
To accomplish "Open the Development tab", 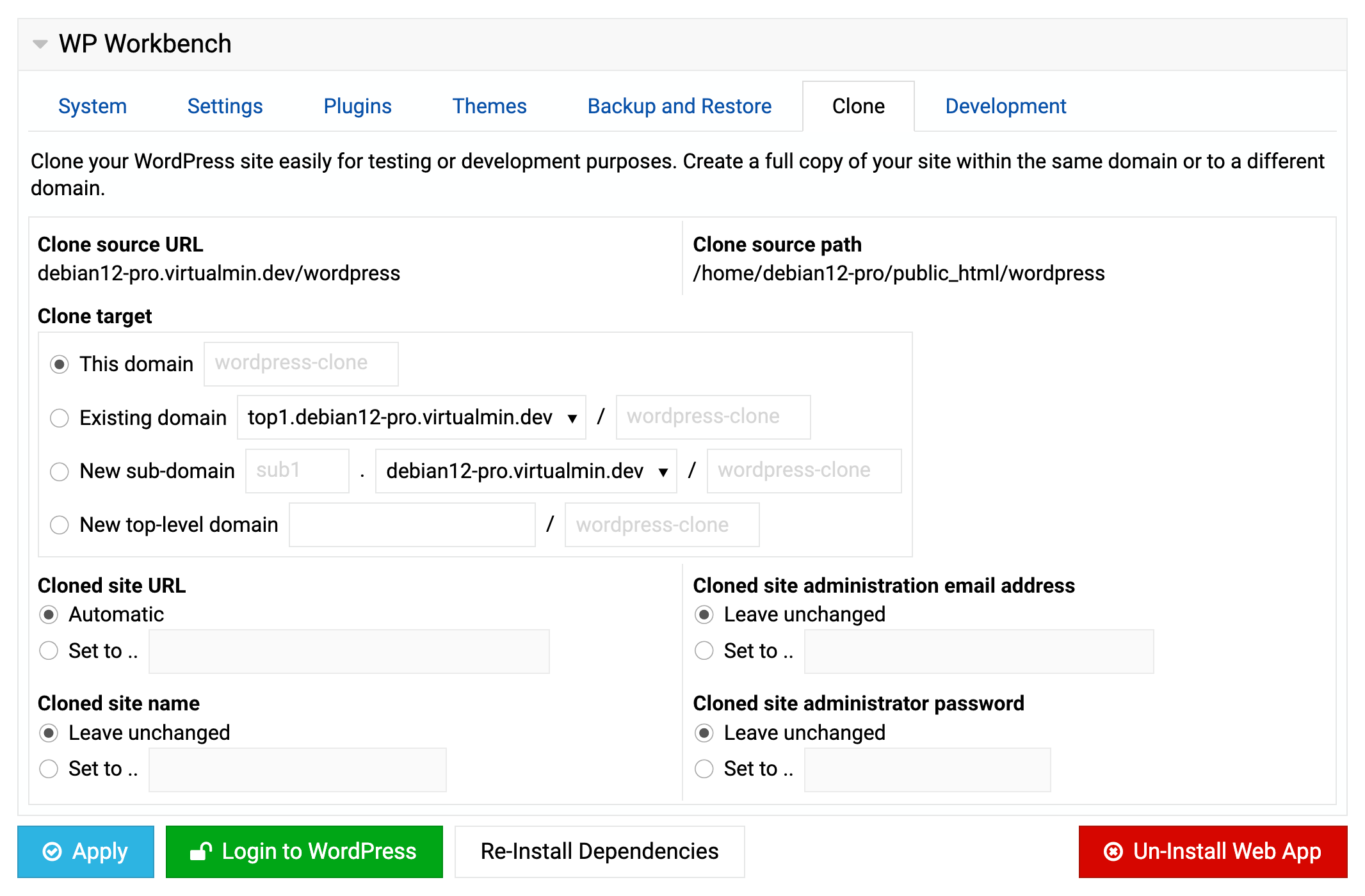I will coord(1006,106).
